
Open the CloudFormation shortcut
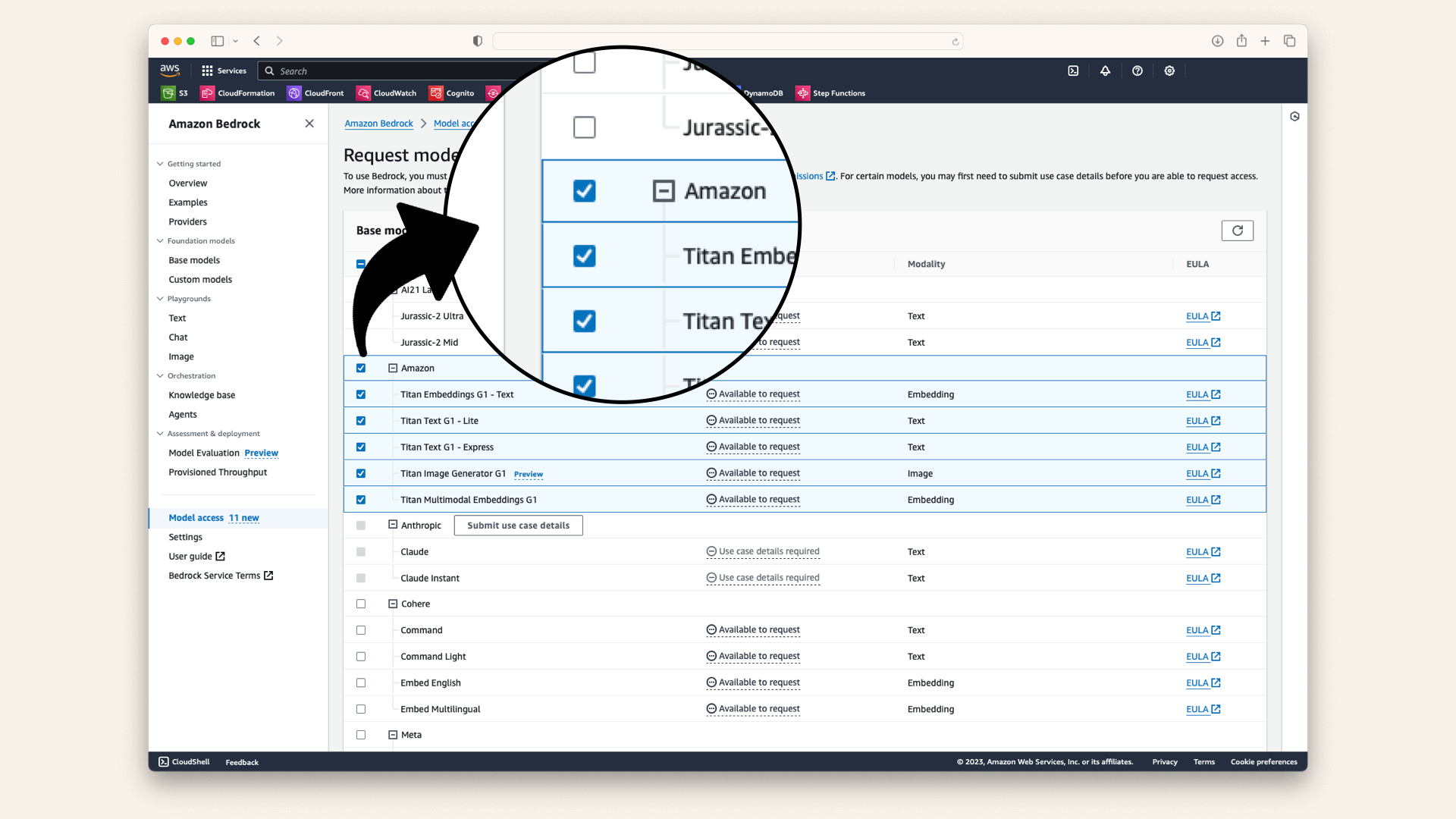point(237,93)
